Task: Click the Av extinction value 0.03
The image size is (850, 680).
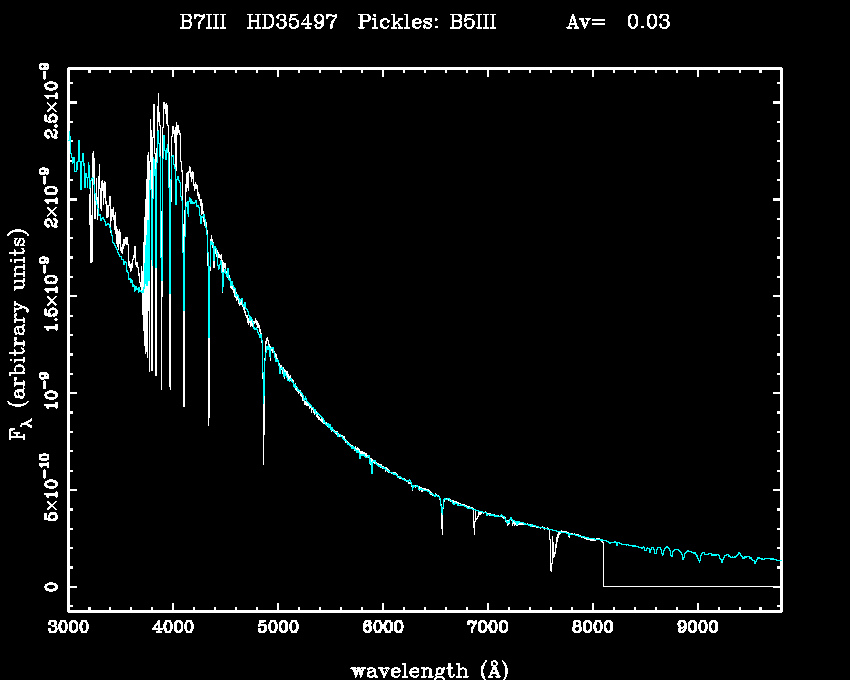Action: click(649, 23)
